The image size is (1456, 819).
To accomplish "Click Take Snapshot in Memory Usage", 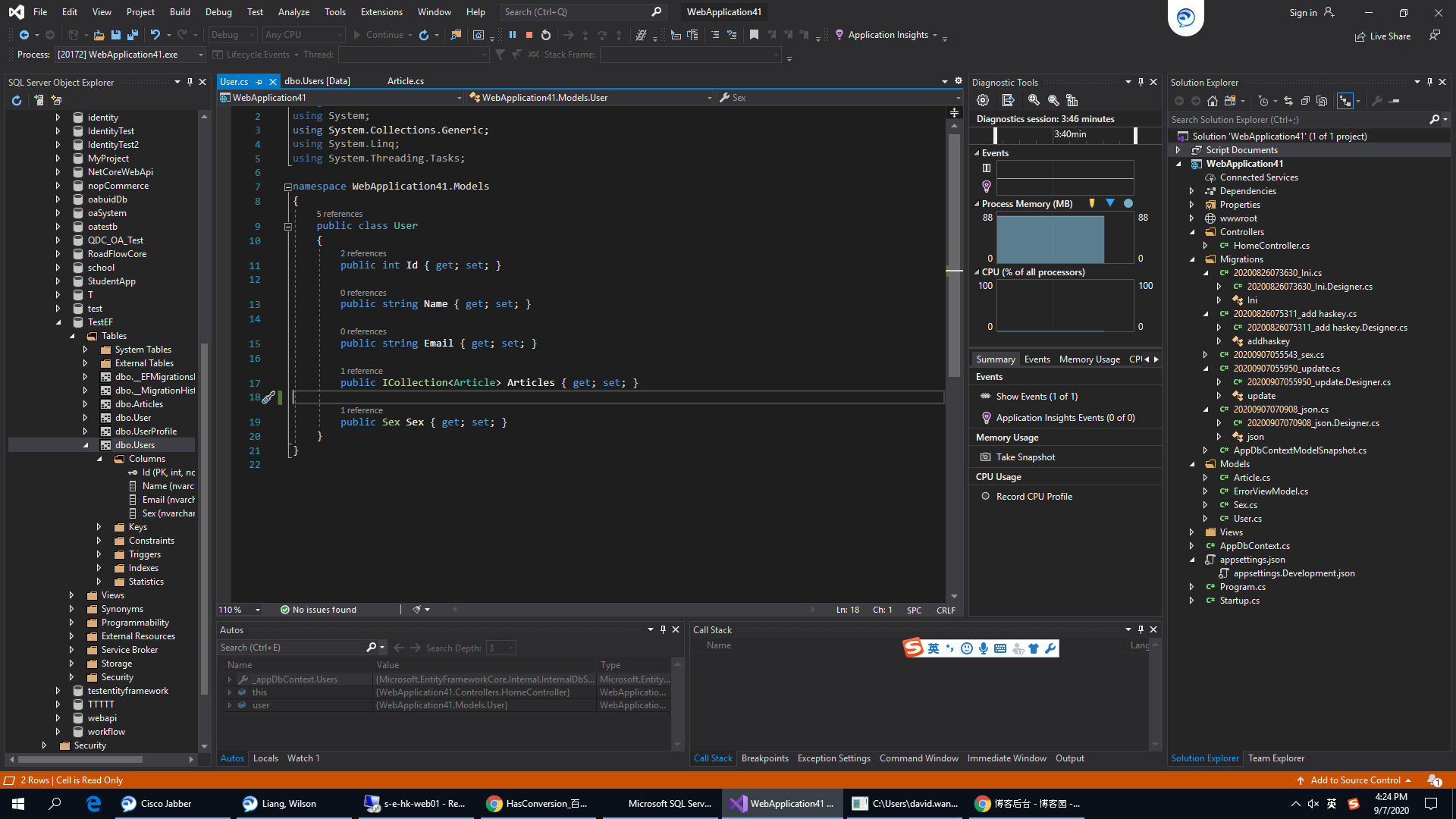I will [x=1025, y=457].
